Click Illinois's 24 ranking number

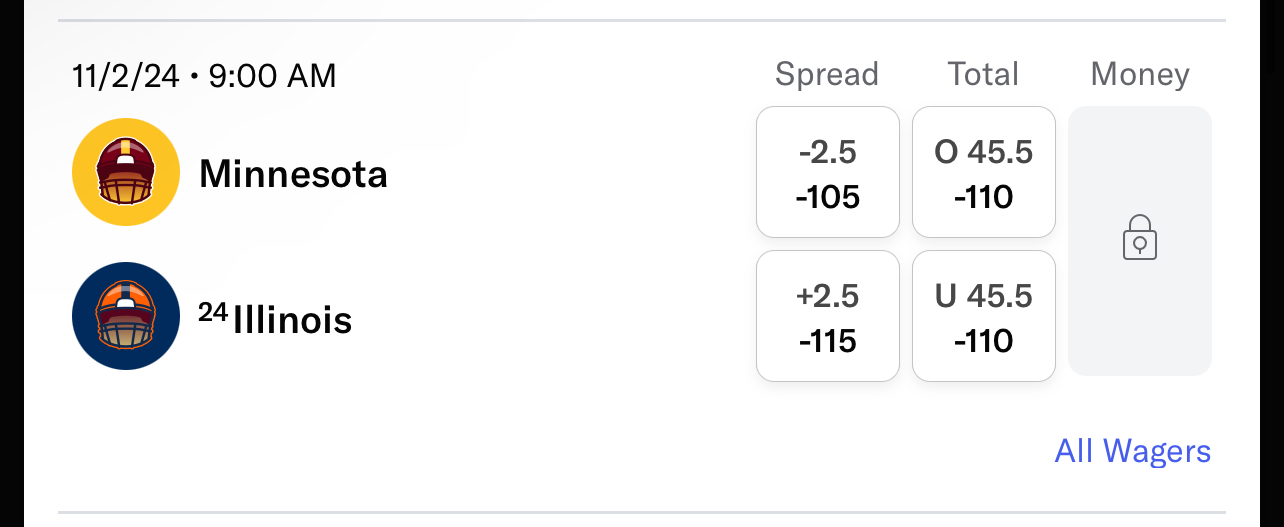(x=212, y=312)
